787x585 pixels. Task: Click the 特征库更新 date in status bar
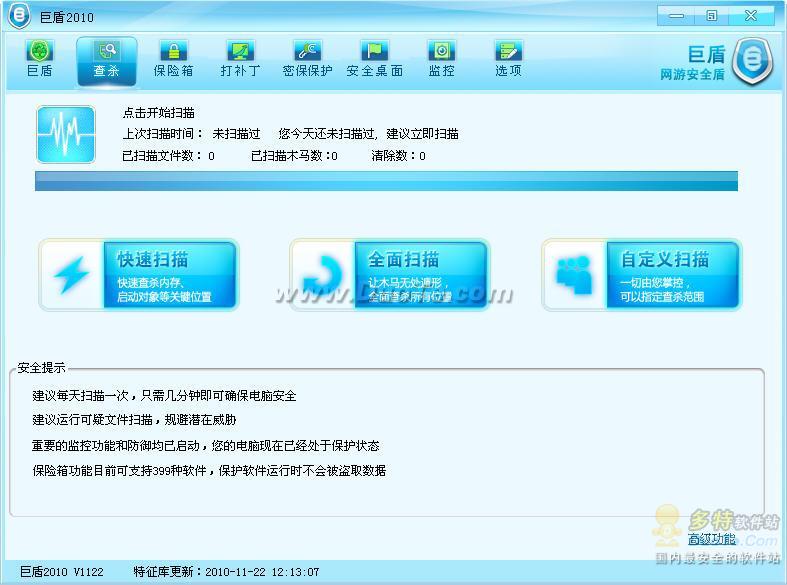click(x=226, y=572)
